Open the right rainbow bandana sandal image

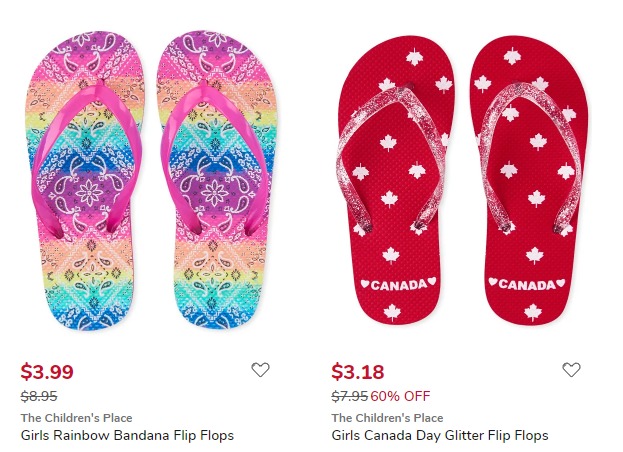(x=218, y=181)
